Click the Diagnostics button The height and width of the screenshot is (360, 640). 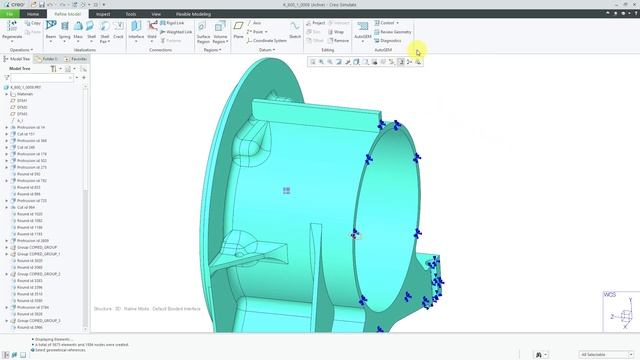pyautogui.click(x=387, y=41)
